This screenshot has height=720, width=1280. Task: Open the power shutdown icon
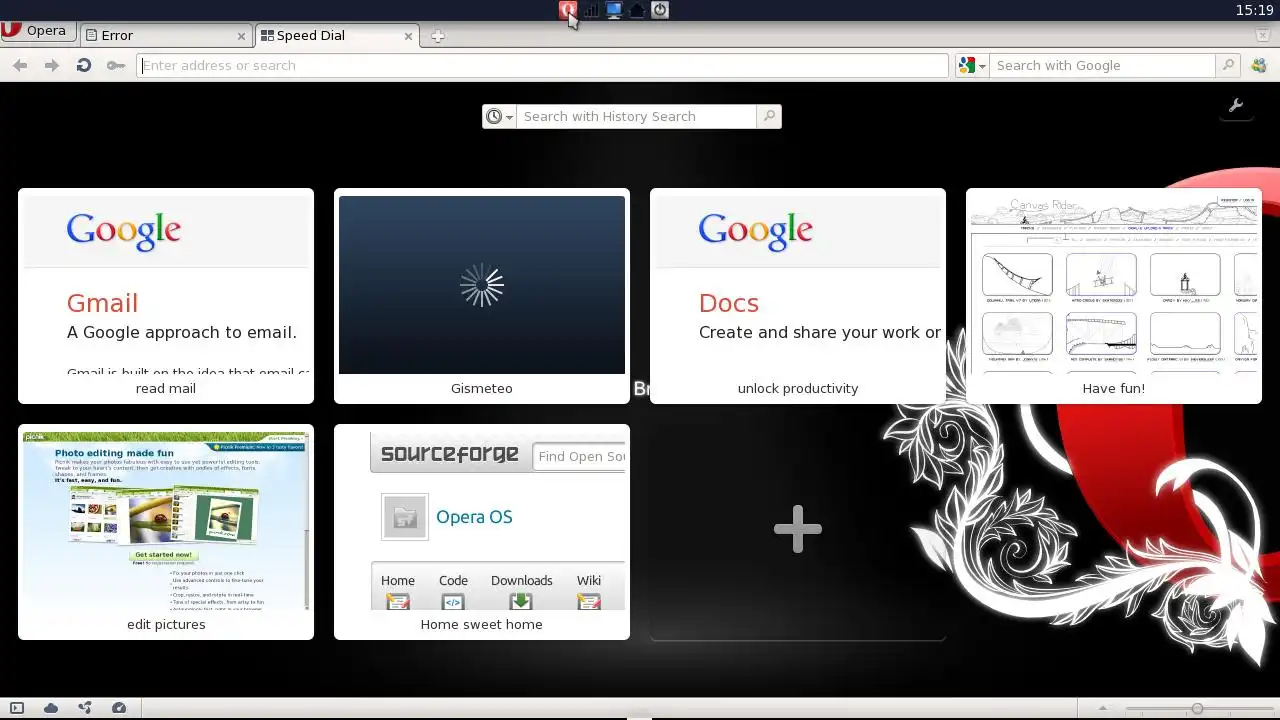[660, 10]
